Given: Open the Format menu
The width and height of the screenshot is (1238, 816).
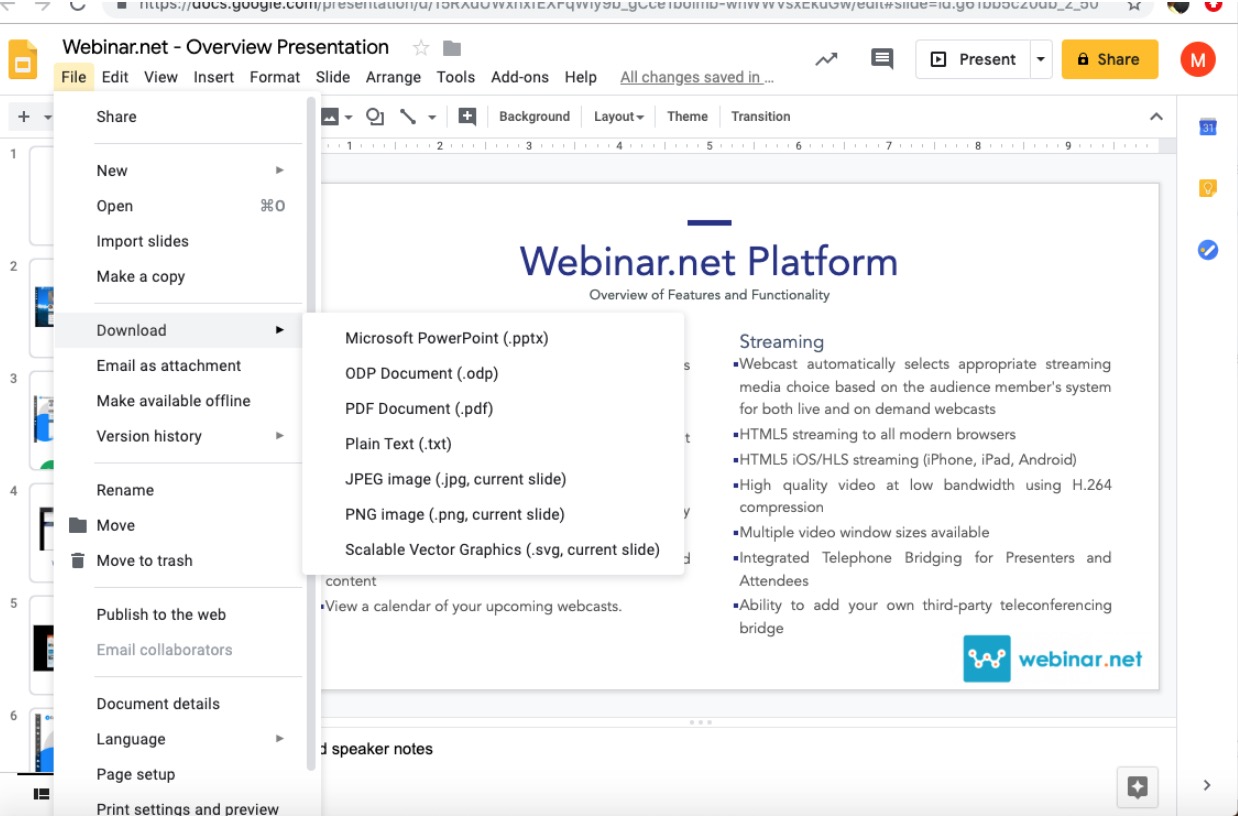Looking at the screenshot, I should click(275, 77).
